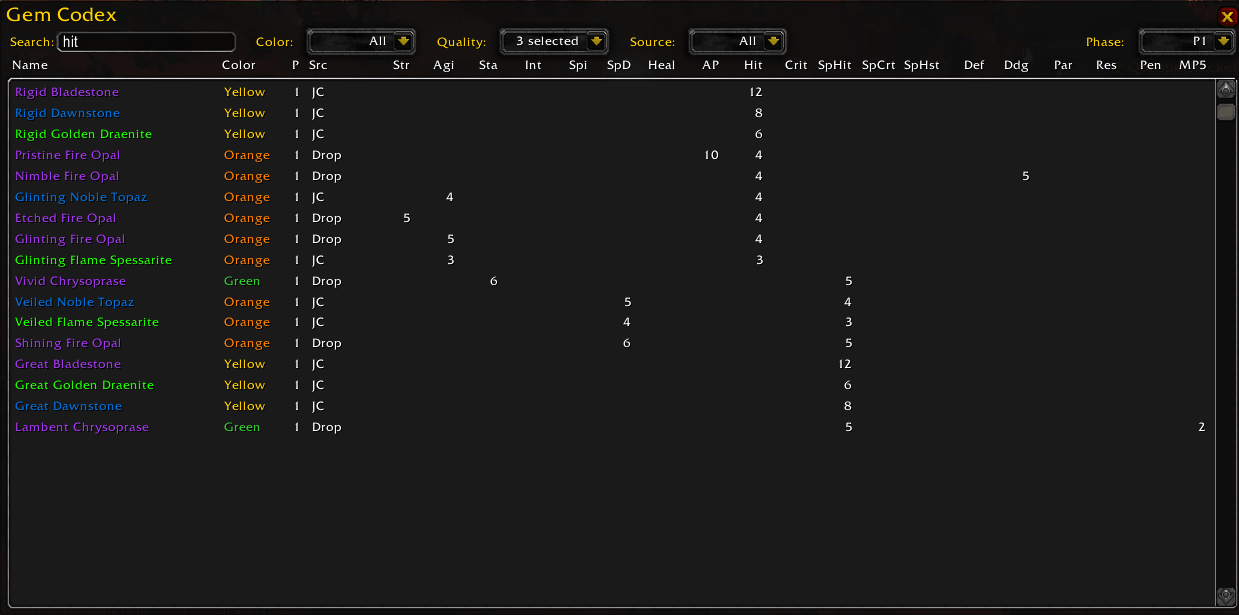Sort by the Str column header
1239x615 pixels.
tap(401, 65)
